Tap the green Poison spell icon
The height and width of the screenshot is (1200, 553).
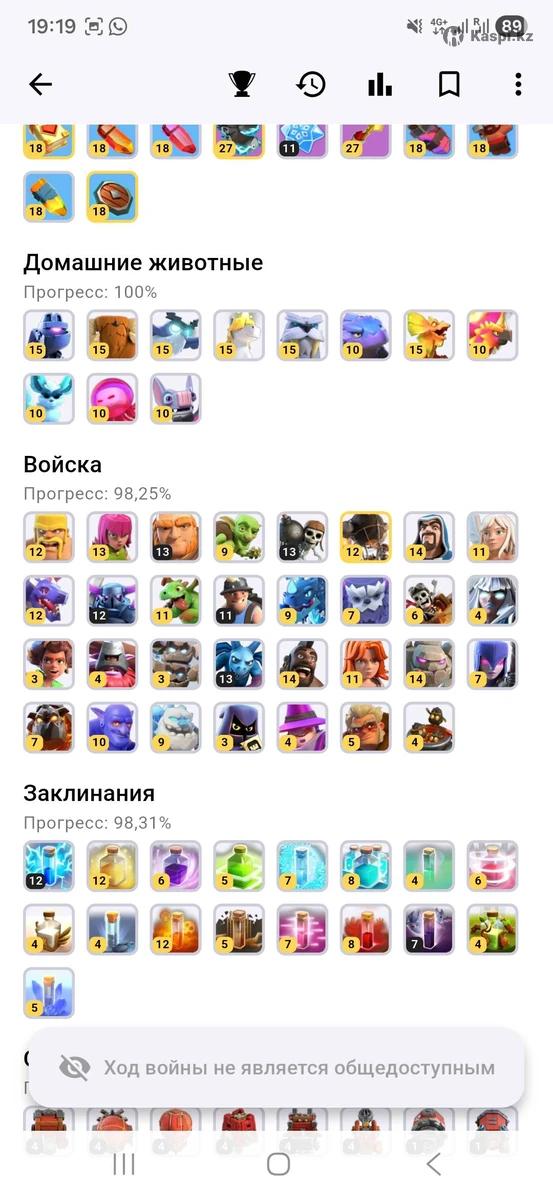pyautogui.click(x=239, y=865)
